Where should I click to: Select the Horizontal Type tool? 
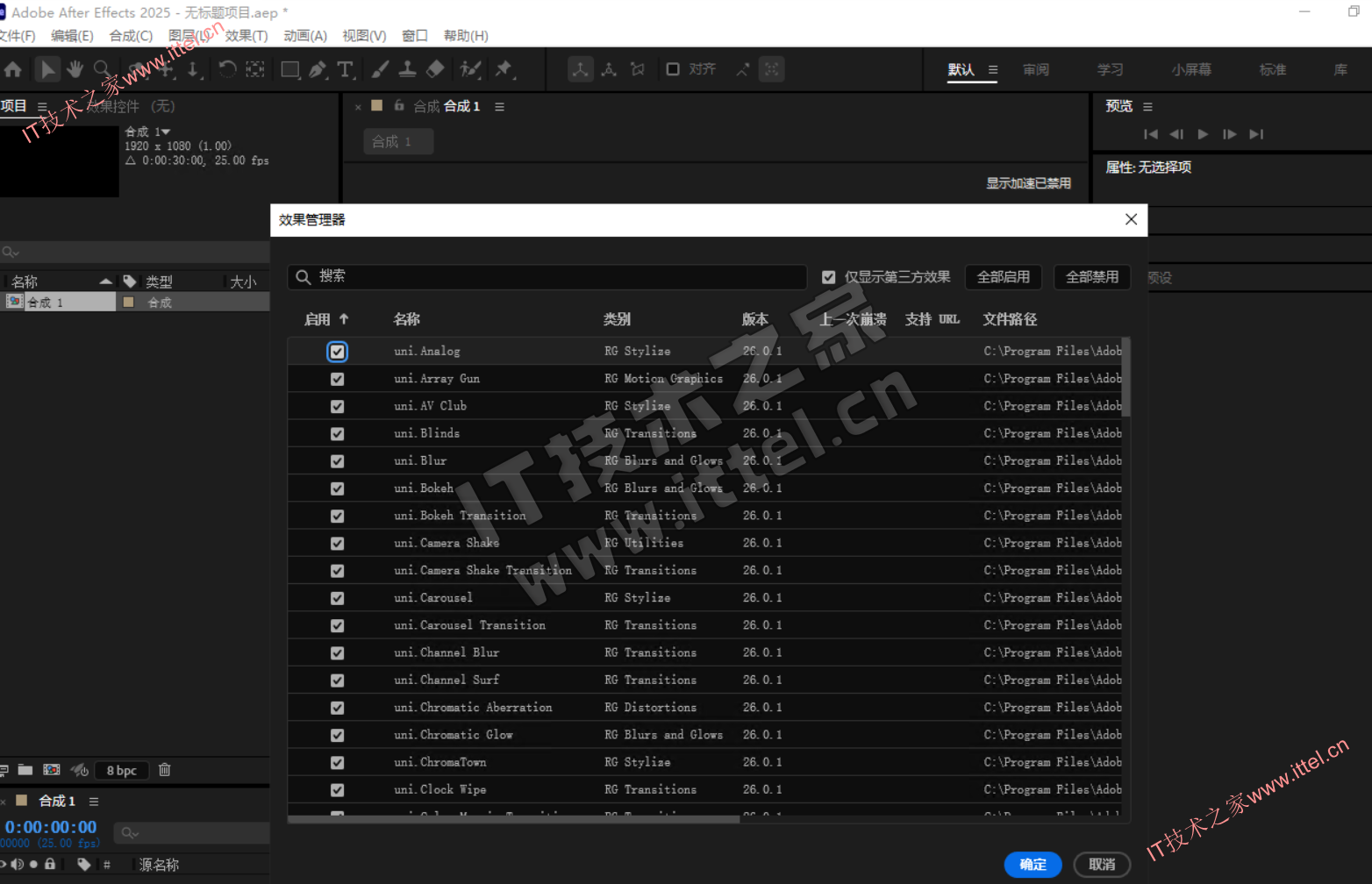tap(346, 69)
